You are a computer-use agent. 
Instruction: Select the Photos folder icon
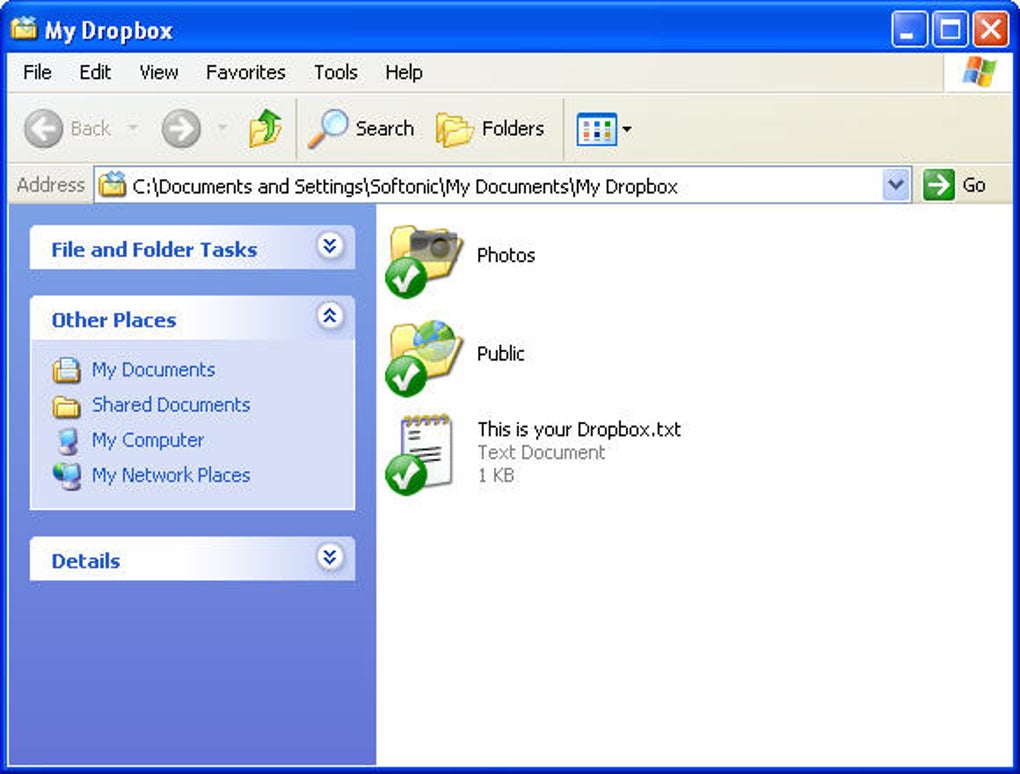pos(423,261)
